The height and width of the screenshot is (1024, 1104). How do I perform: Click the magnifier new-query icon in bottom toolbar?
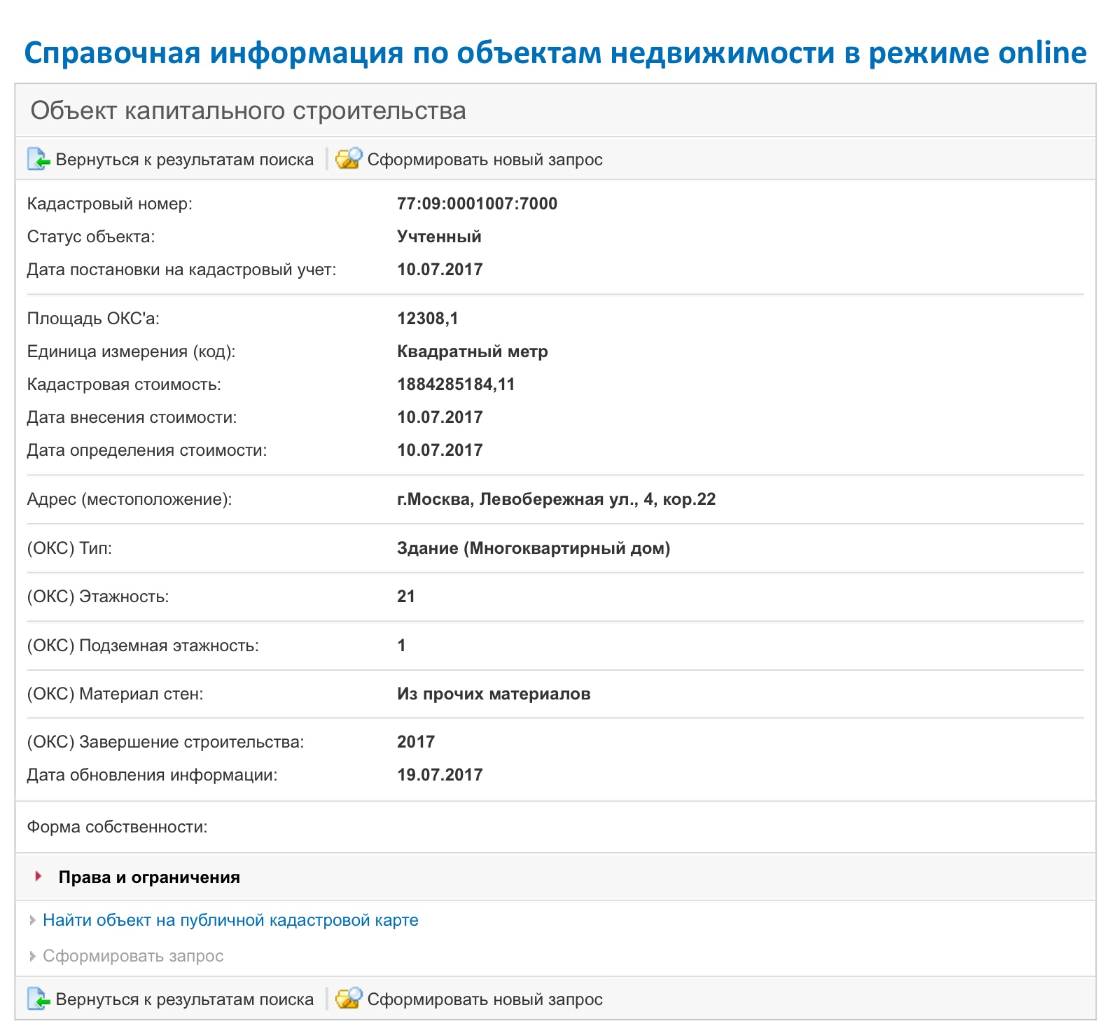348,999
